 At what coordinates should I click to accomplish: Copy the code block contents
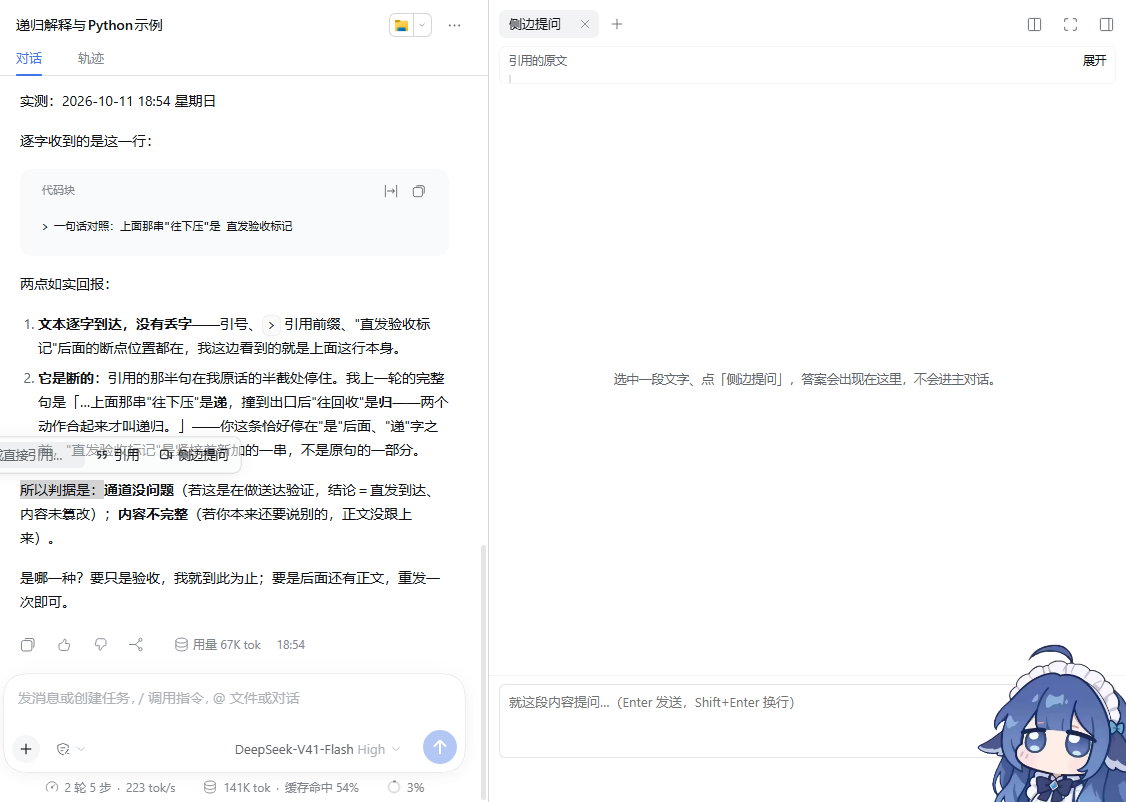(x=419, y=191)
